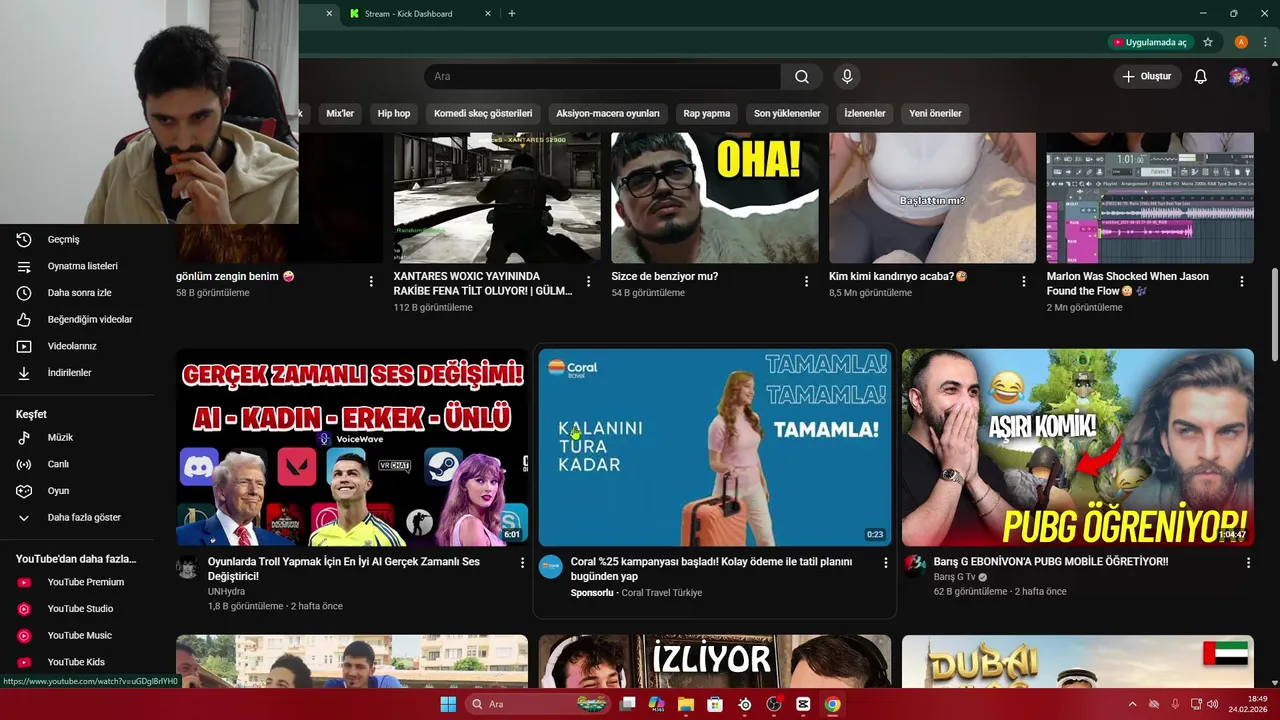Open options for Kim kimi kandırıyo

tap(1024, 282)
